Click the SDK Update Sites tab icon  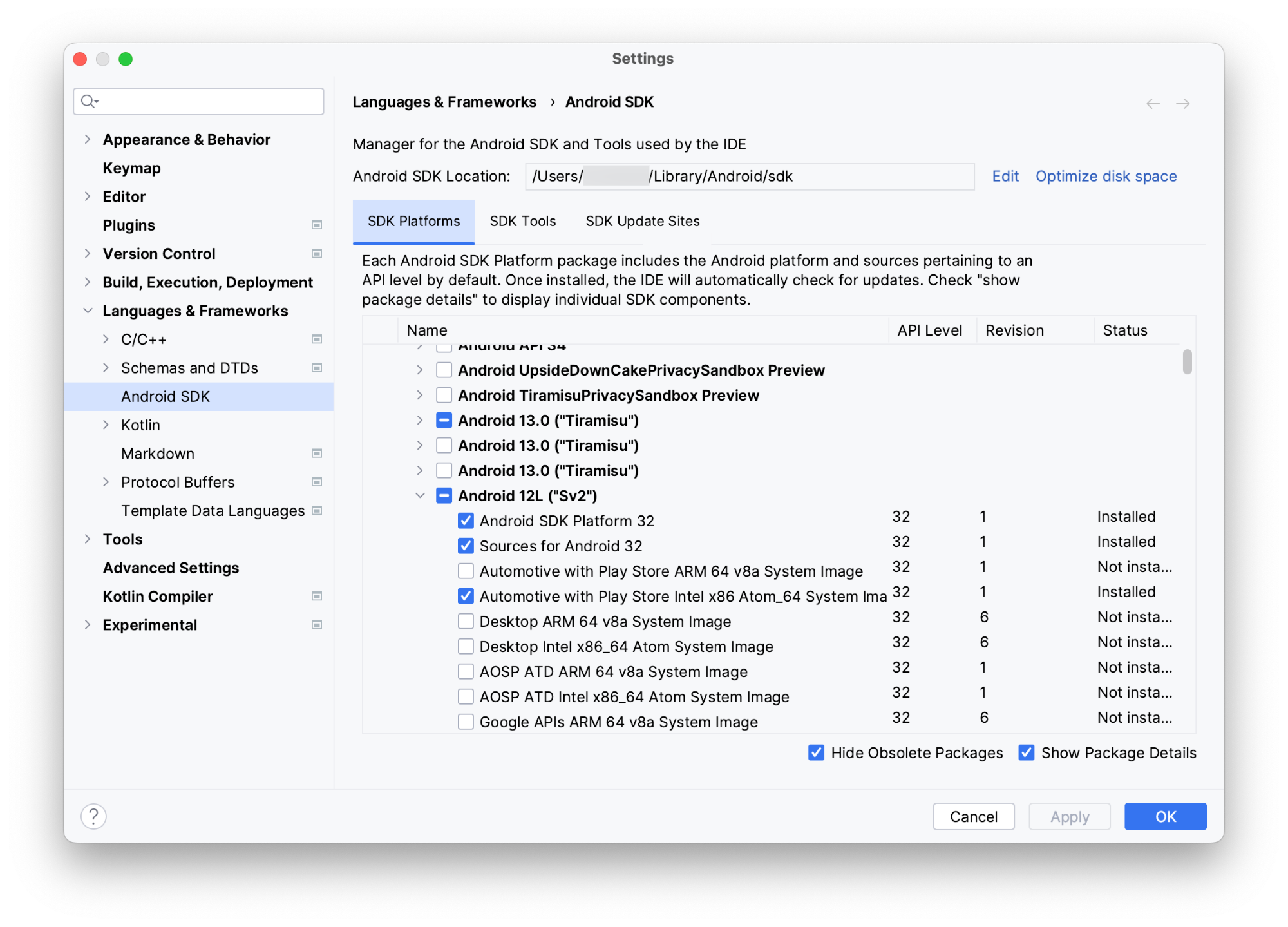point(641,221)
